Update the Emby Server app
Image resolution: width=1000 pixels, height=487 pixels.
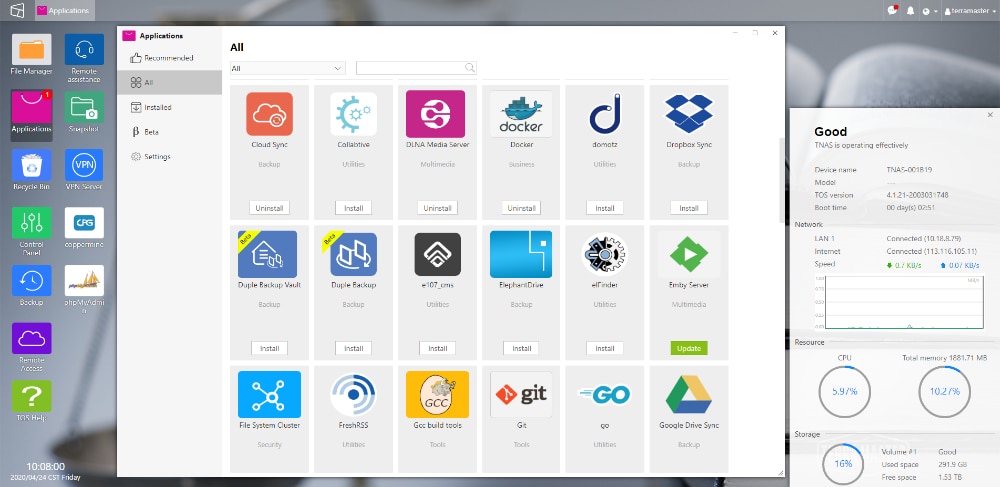coord(689,348)
